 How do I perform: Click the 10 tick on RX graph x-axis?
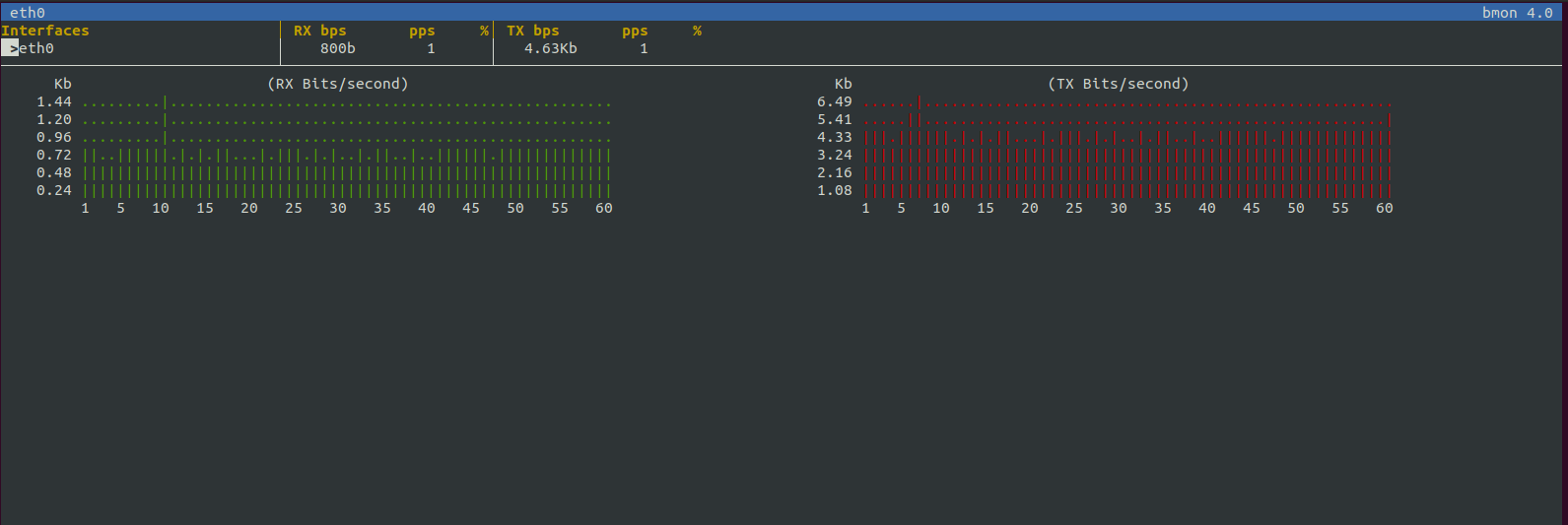tap(161, 208)
